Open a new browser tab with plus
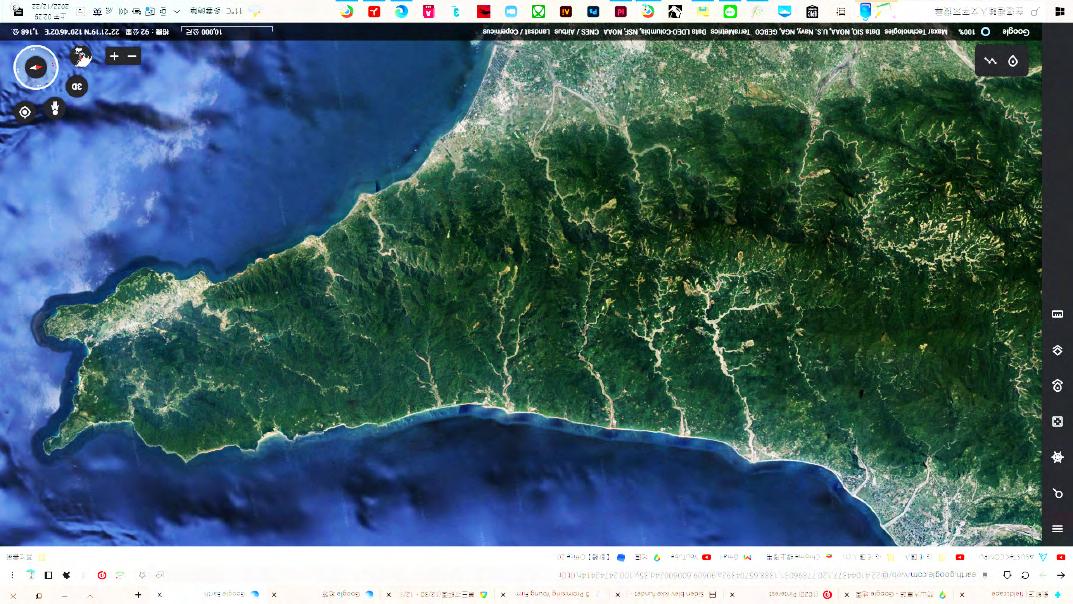 (x=138, y=594)
